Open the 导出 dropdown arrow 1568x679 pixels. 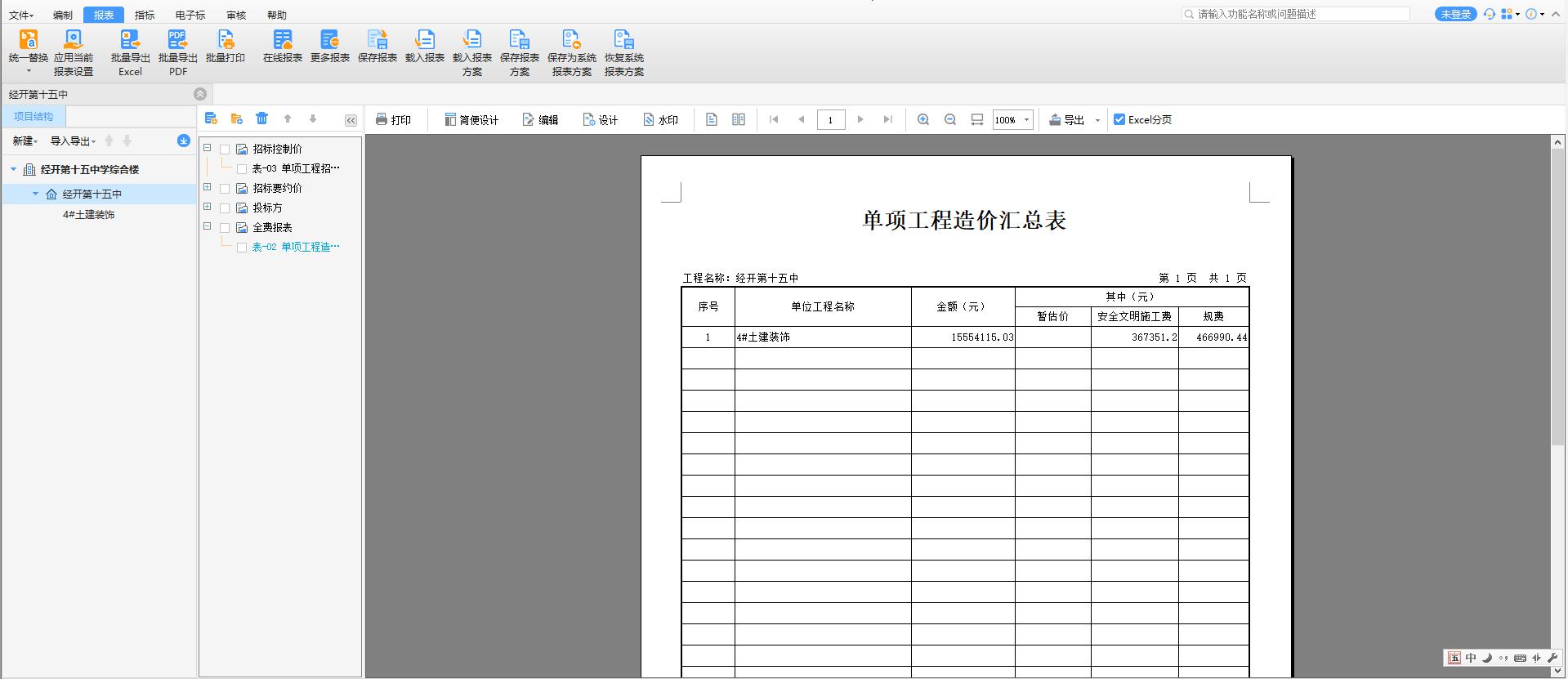pos(1097,120)
